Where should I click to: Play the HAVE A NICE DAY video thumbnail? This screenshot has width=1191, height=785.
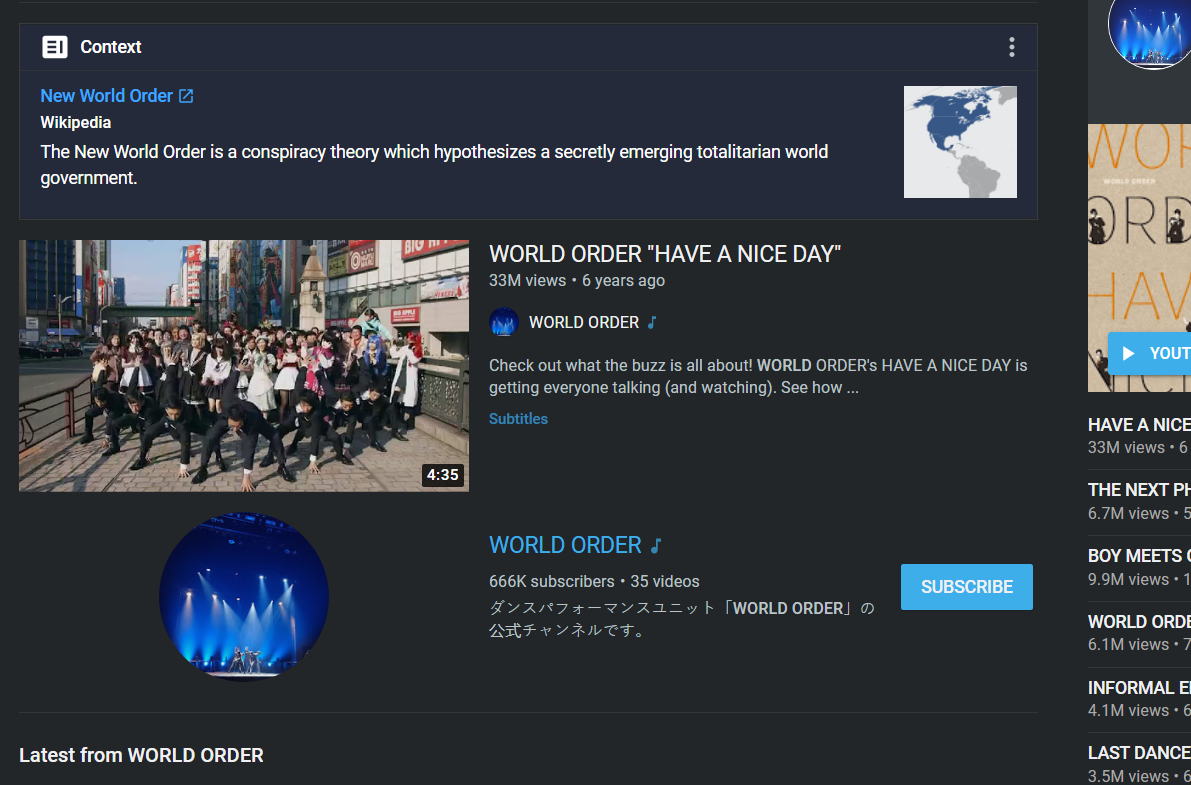[244, 366]
